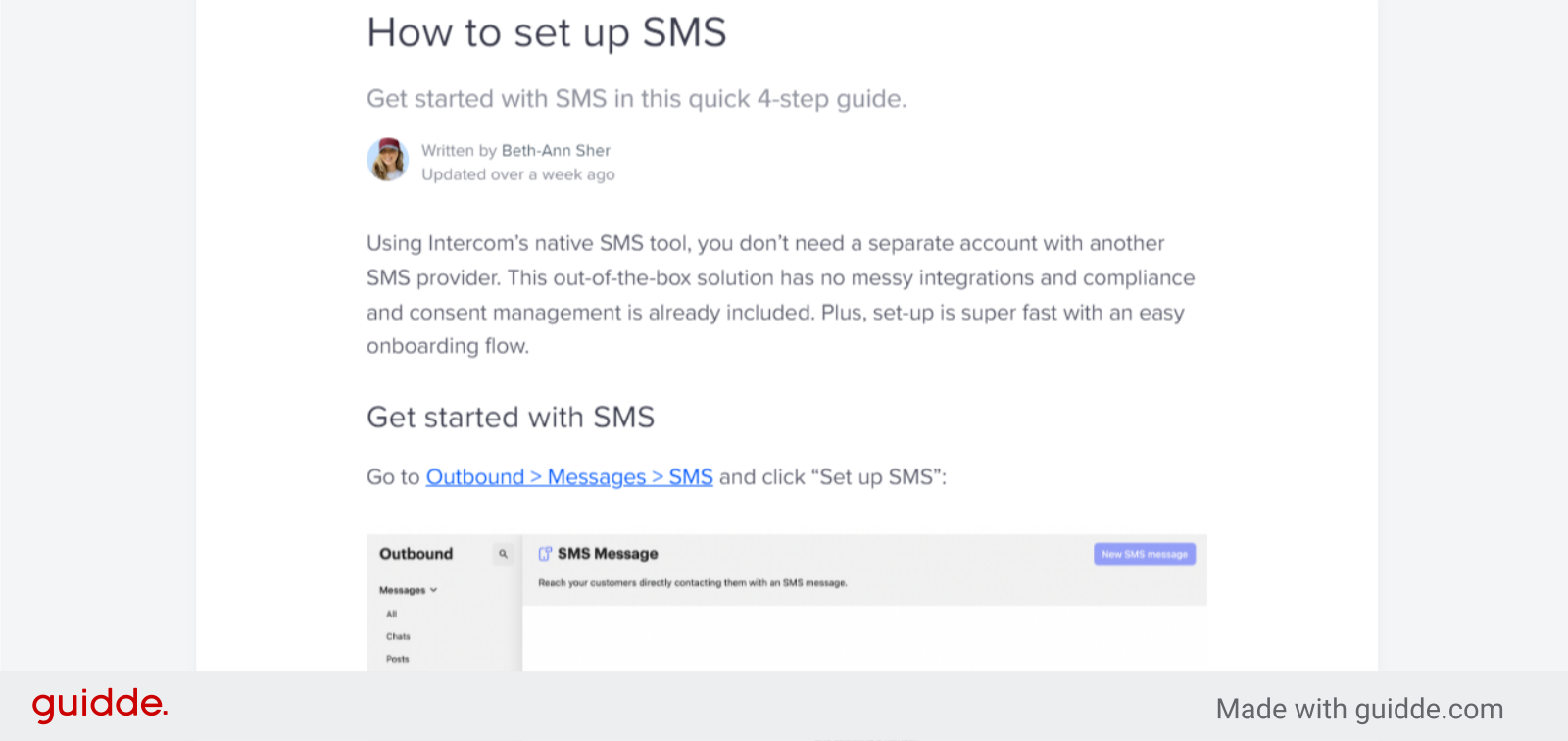Click the Made with guidde.com footer link
Screen dimensions: 1568x741
point(1359,708)
